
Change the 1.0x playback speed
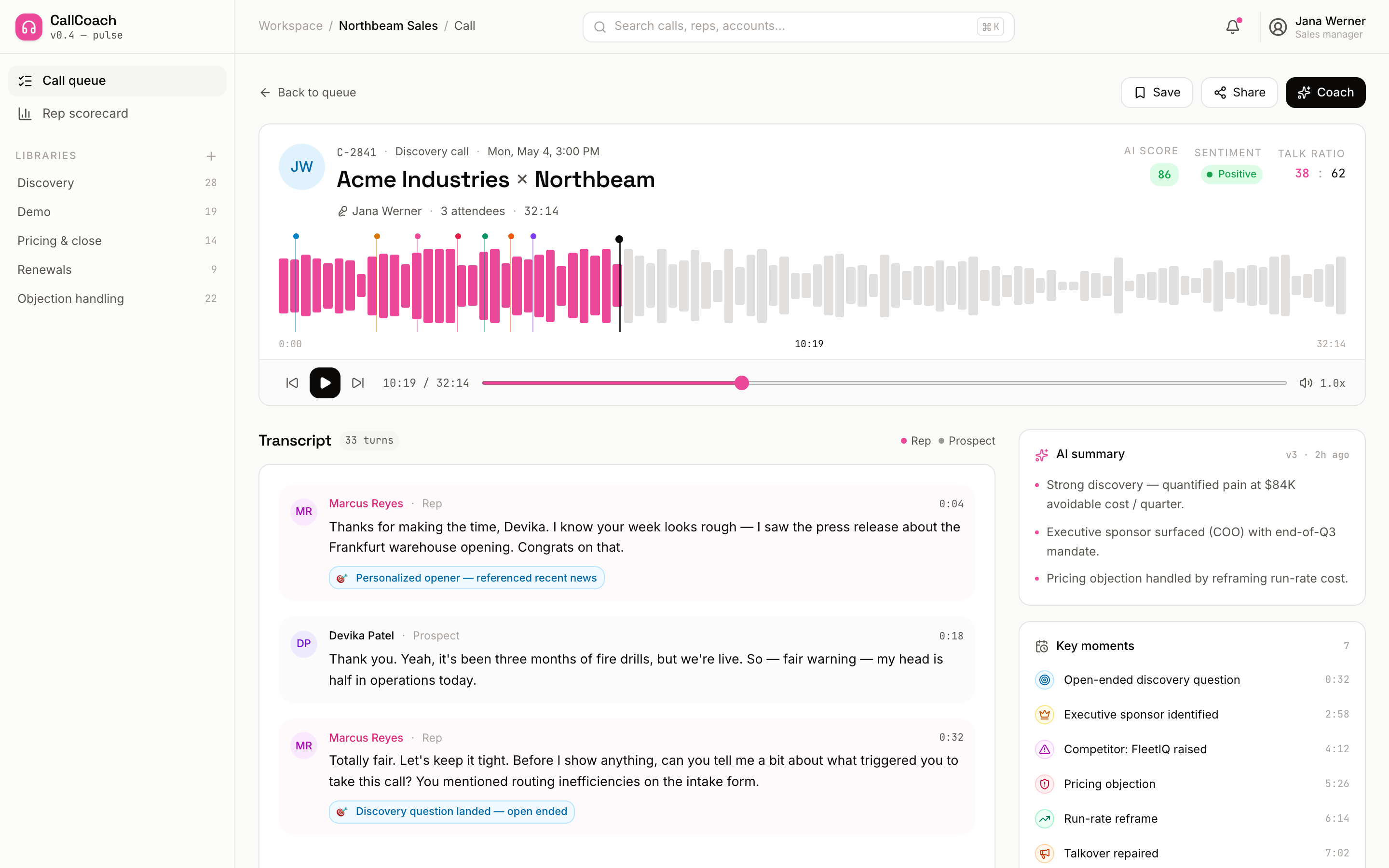pos(1333,383)
